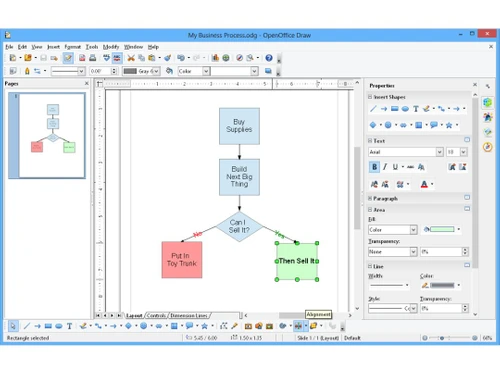Click the Star shape in sidebar Insert Shapes
Viewport: 500px width, 375px height.
click(449, 125)
